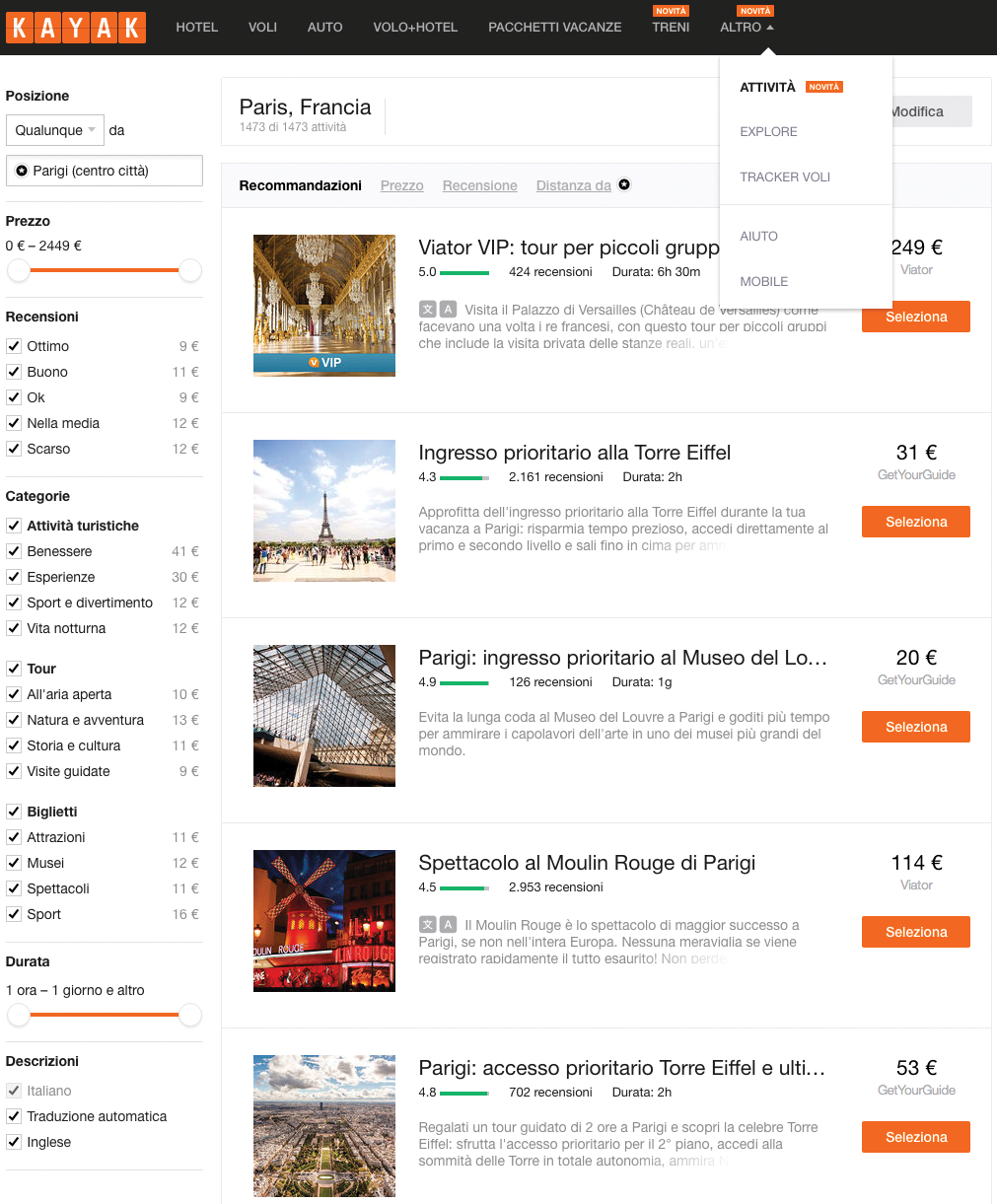Uncheck the Ottimo reviews checkbox
This screenshot has width=997, height=1204.
14,346
